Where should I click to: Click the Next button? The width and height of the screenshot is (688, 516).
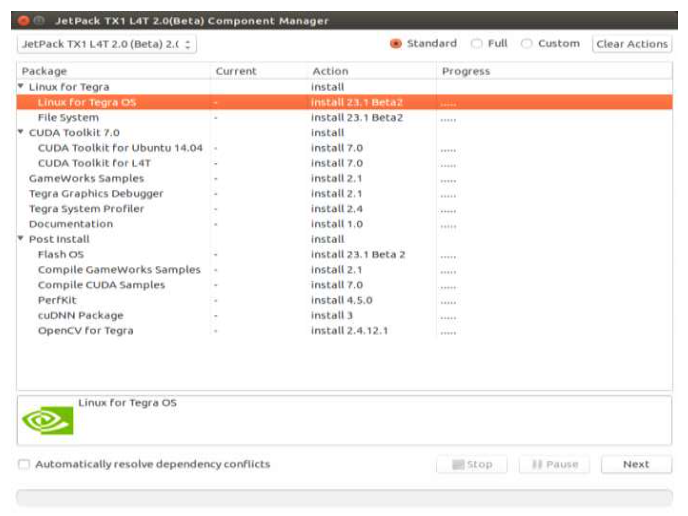636,464
